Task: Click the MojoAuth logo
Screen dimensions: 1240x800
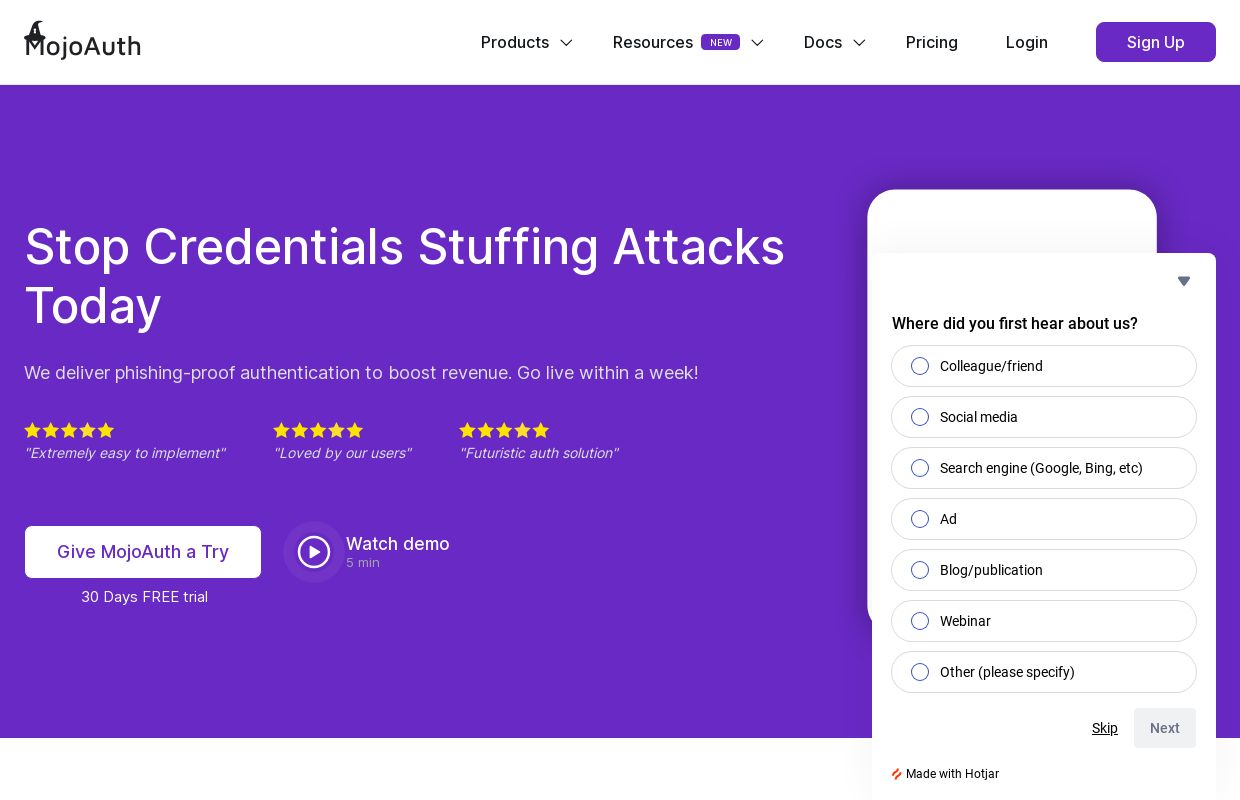Action: (x=82, y=41)
